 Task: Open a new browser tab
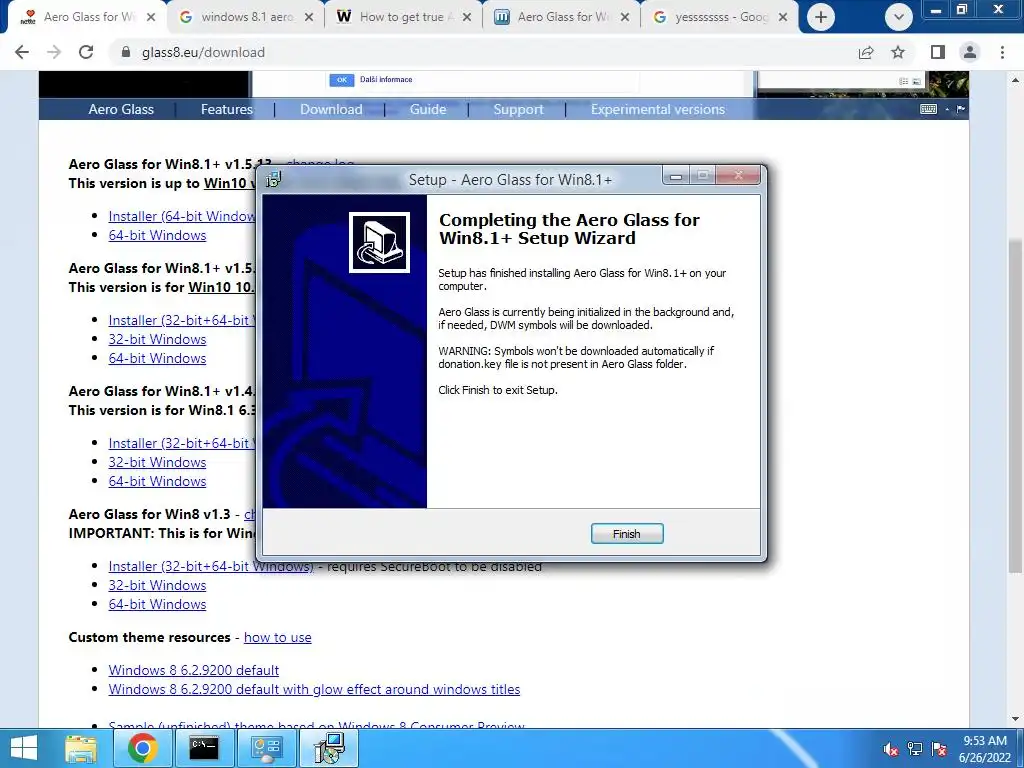(x=821, y=17)
